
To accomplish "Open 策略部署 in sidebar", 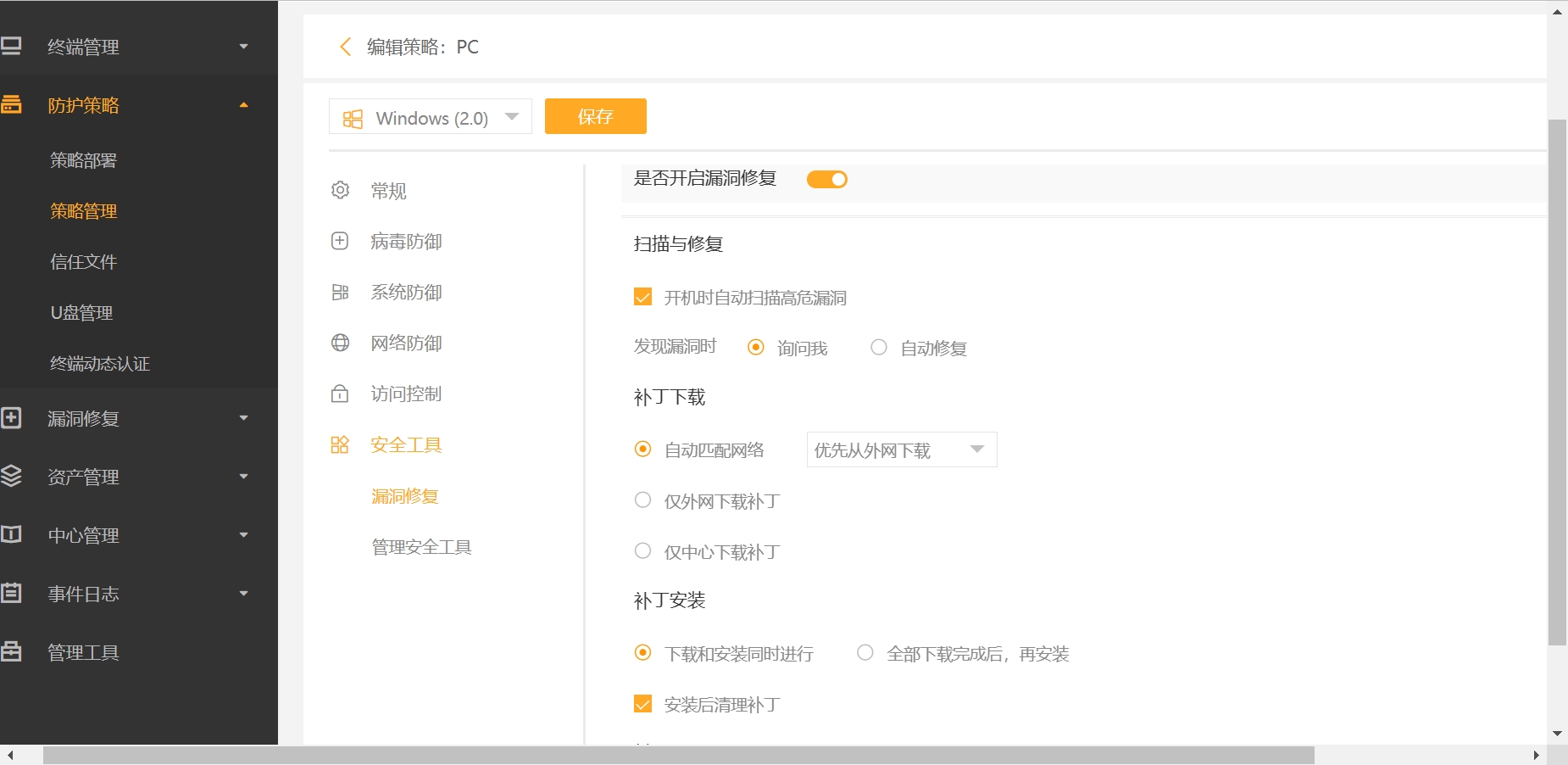I will coord(83,160).
